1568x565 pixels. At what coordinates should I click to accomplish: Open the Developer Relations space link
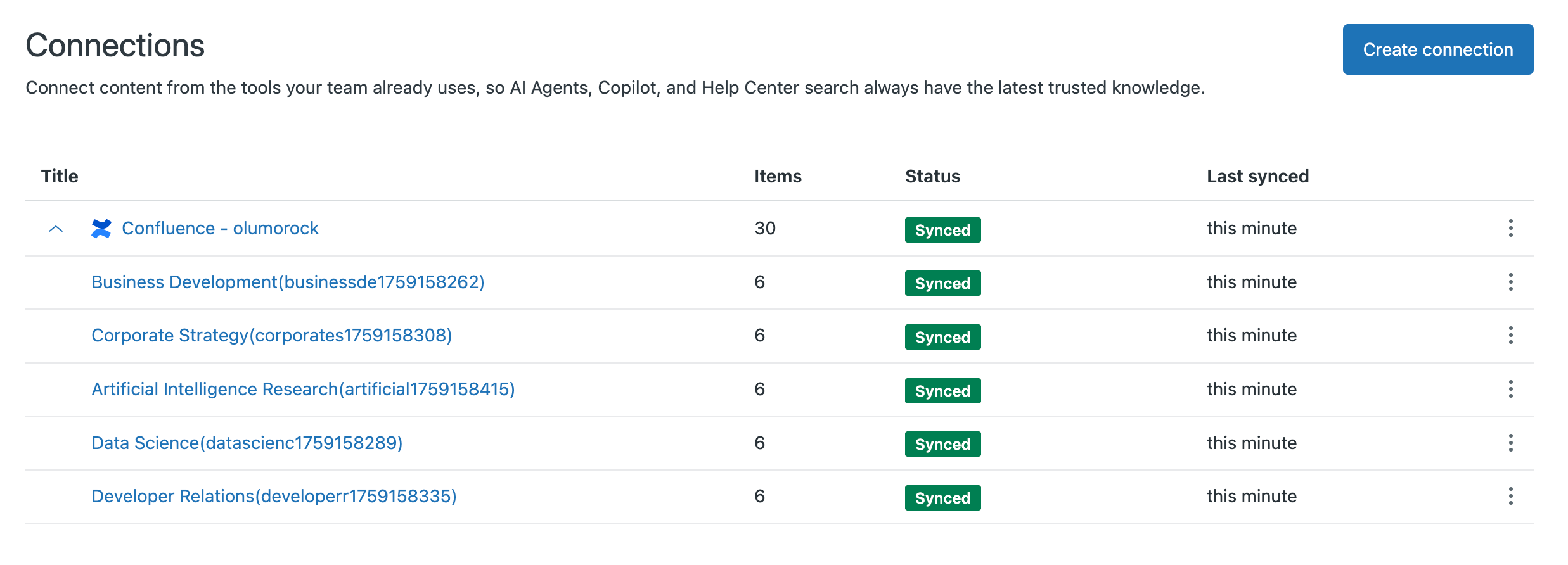pyautogui.click(x=274, y=496)
